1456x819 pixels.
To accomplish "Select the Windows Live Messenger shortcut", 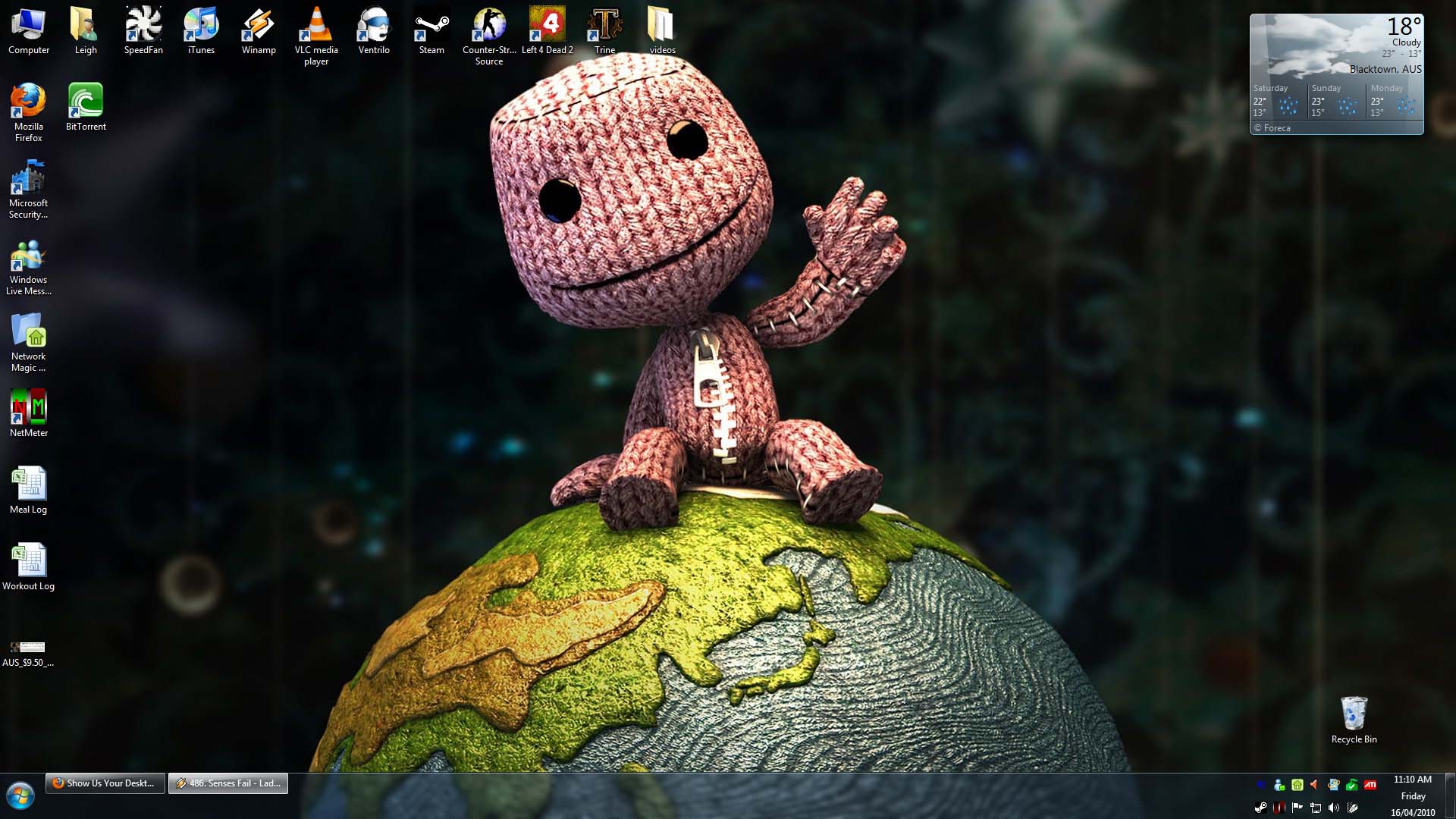I will (x=29, y=266).
